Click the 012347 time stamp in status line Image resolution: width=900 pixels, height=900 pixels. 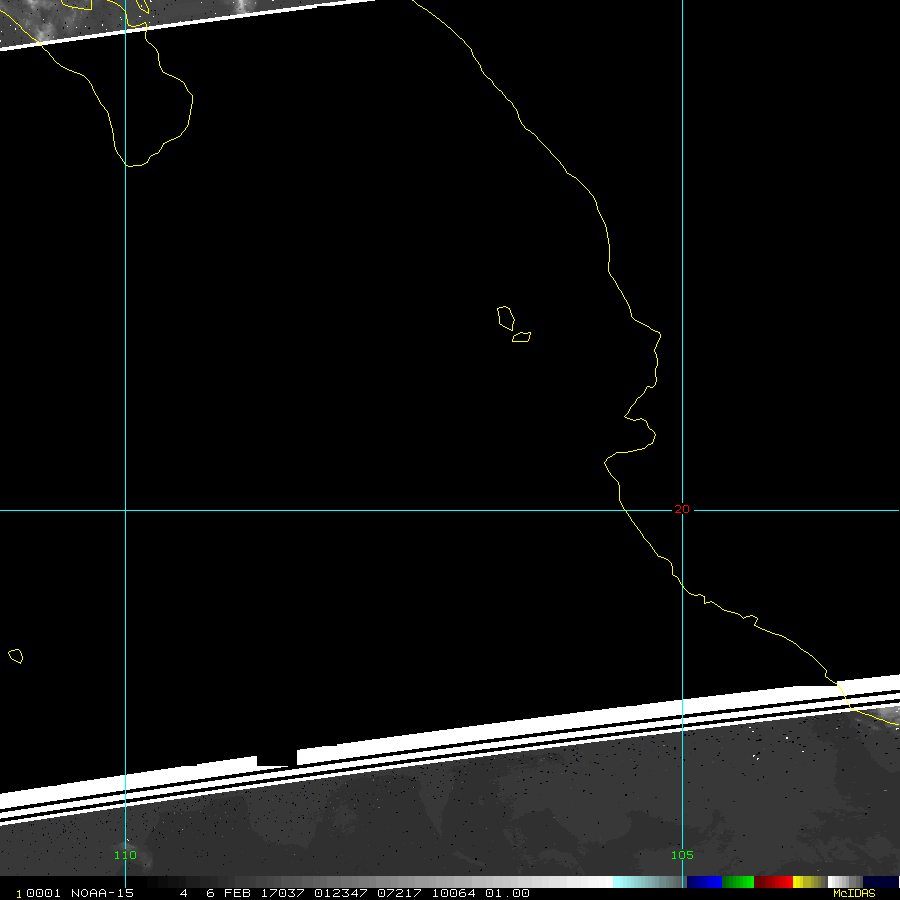[x=340, y=893]
